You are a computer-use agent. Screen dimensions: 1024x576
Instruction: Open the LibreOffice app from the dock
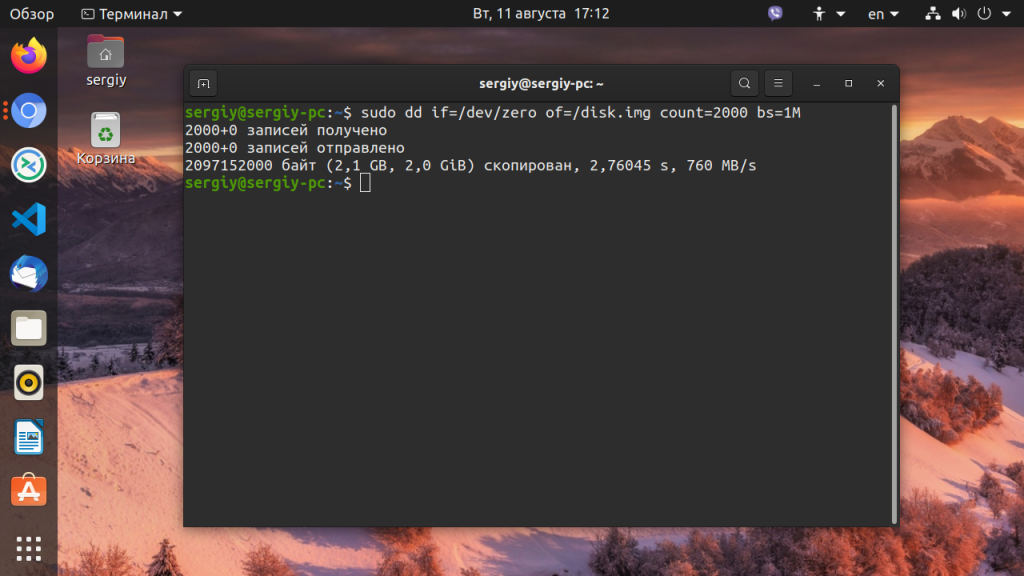[28, 437]
